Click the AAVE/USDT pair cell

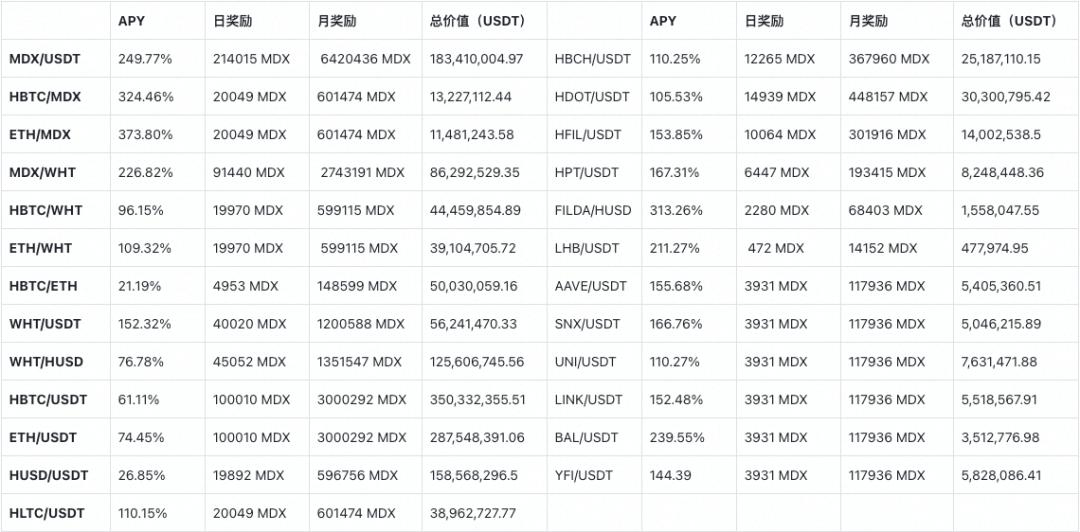point(591,286)
